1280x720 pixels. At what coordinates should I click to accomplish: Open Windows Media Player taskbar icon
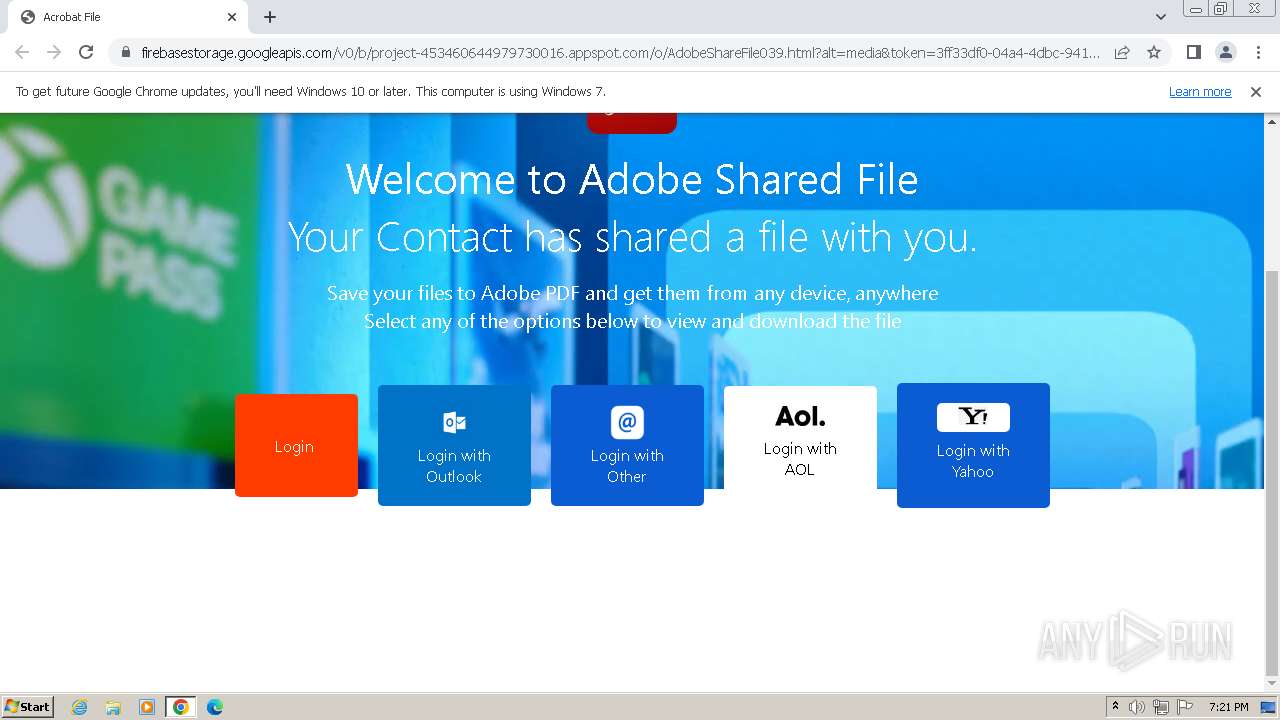[147, 707]
